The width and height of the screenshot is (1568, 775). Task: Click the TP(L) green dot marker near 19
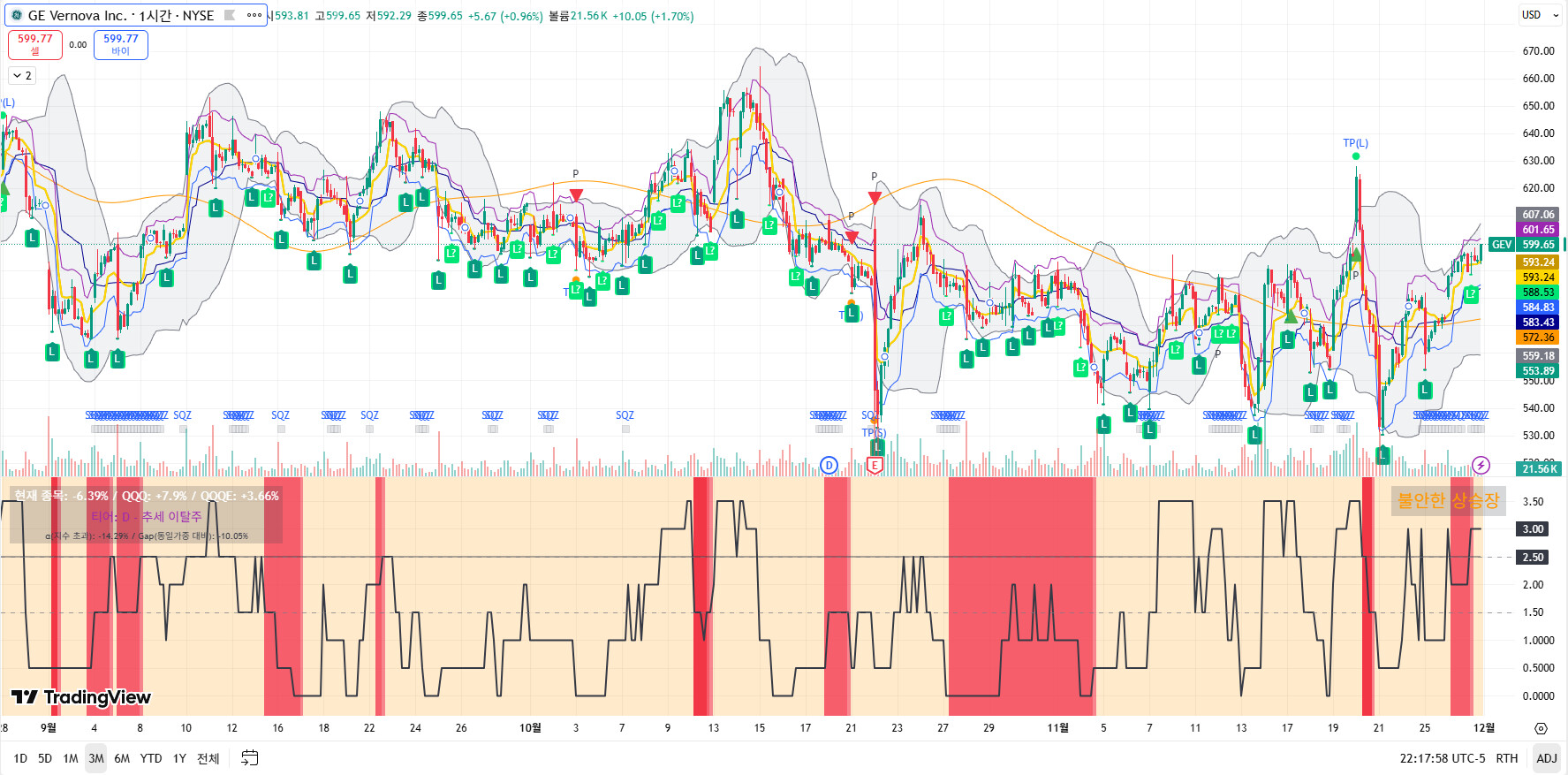coord(1356,156)
